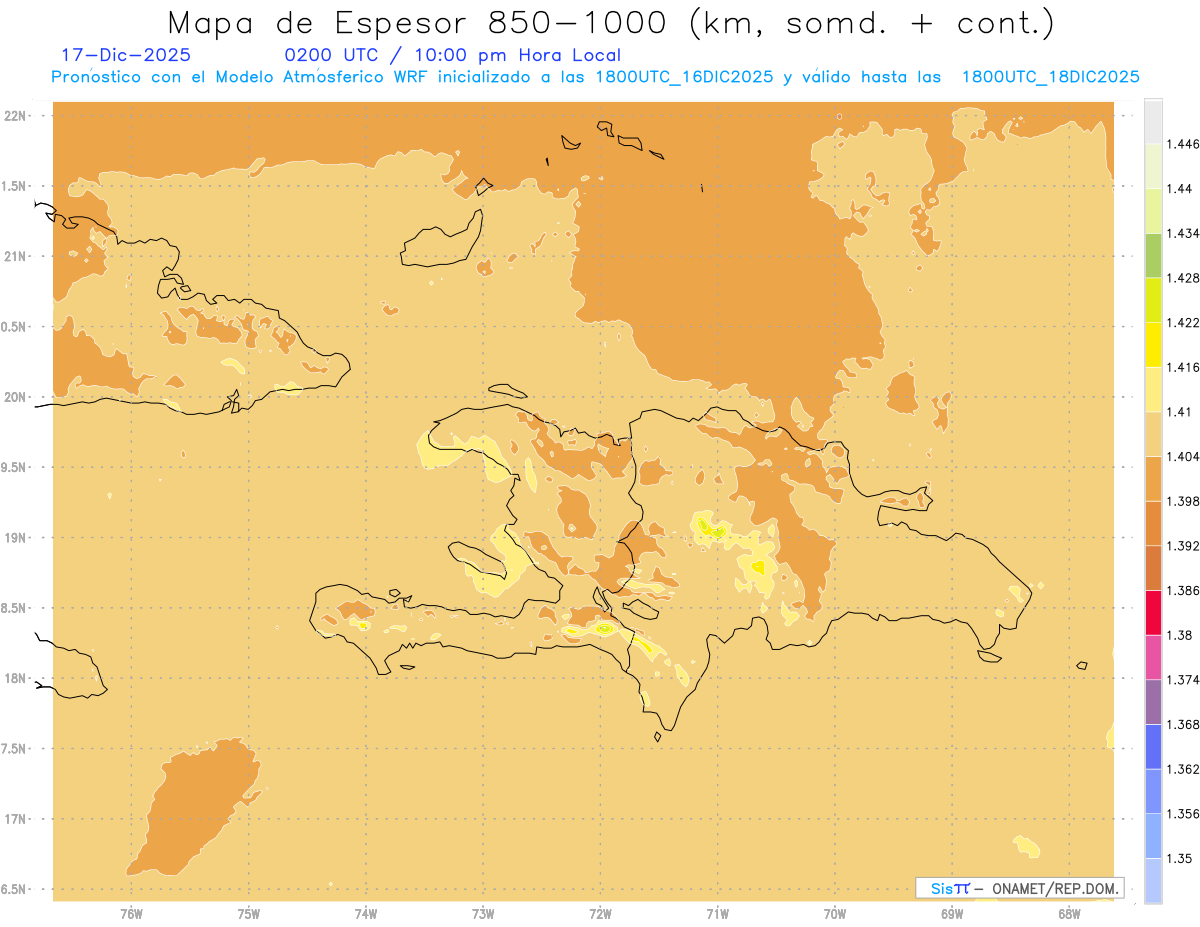Pick the yellow-green swatch between 1.422 and 1.428
The image size is (1200, 927).
[x=1153, y=300]
